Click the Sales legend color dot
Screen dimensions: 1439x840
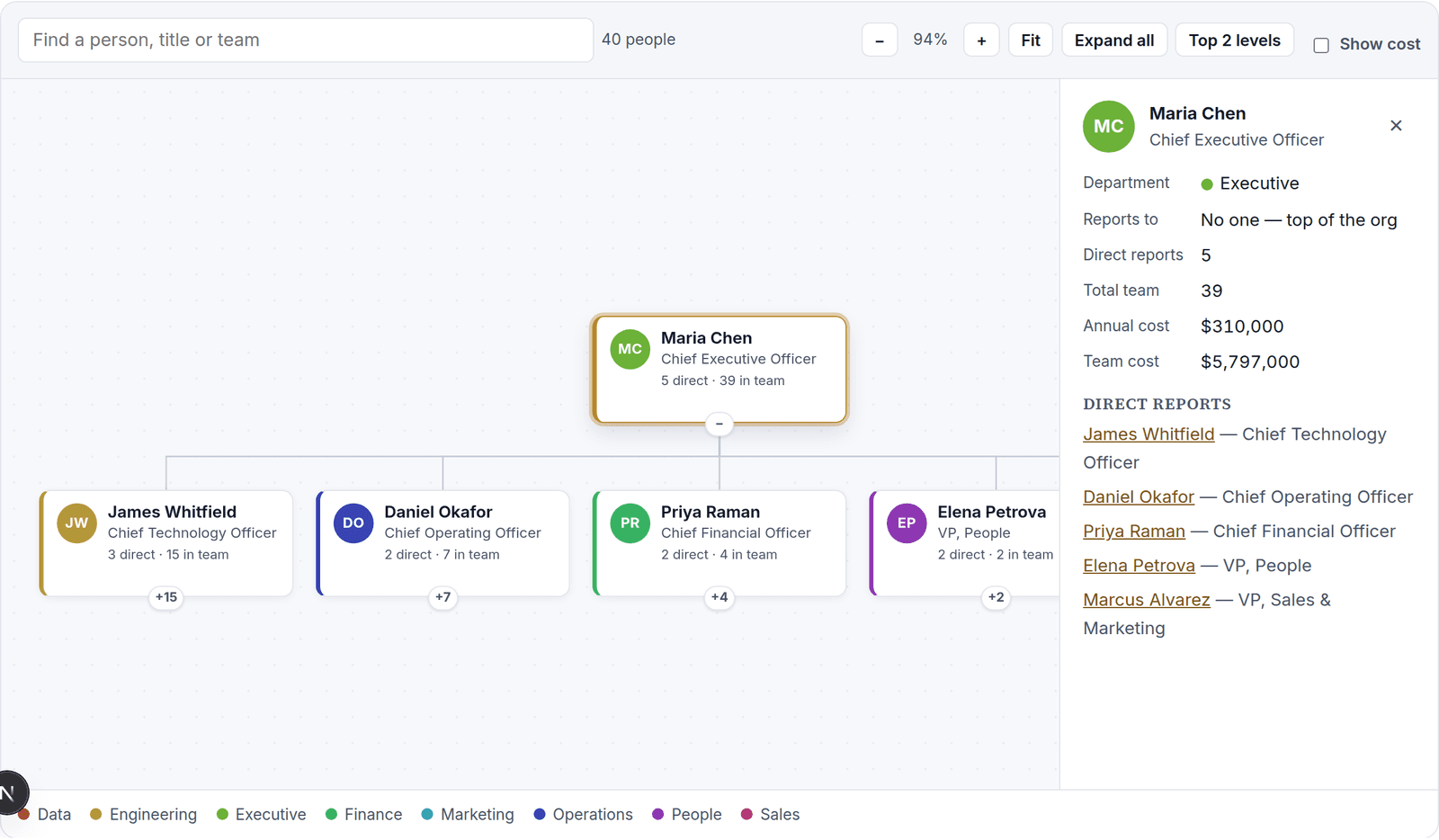pos(746,815)
